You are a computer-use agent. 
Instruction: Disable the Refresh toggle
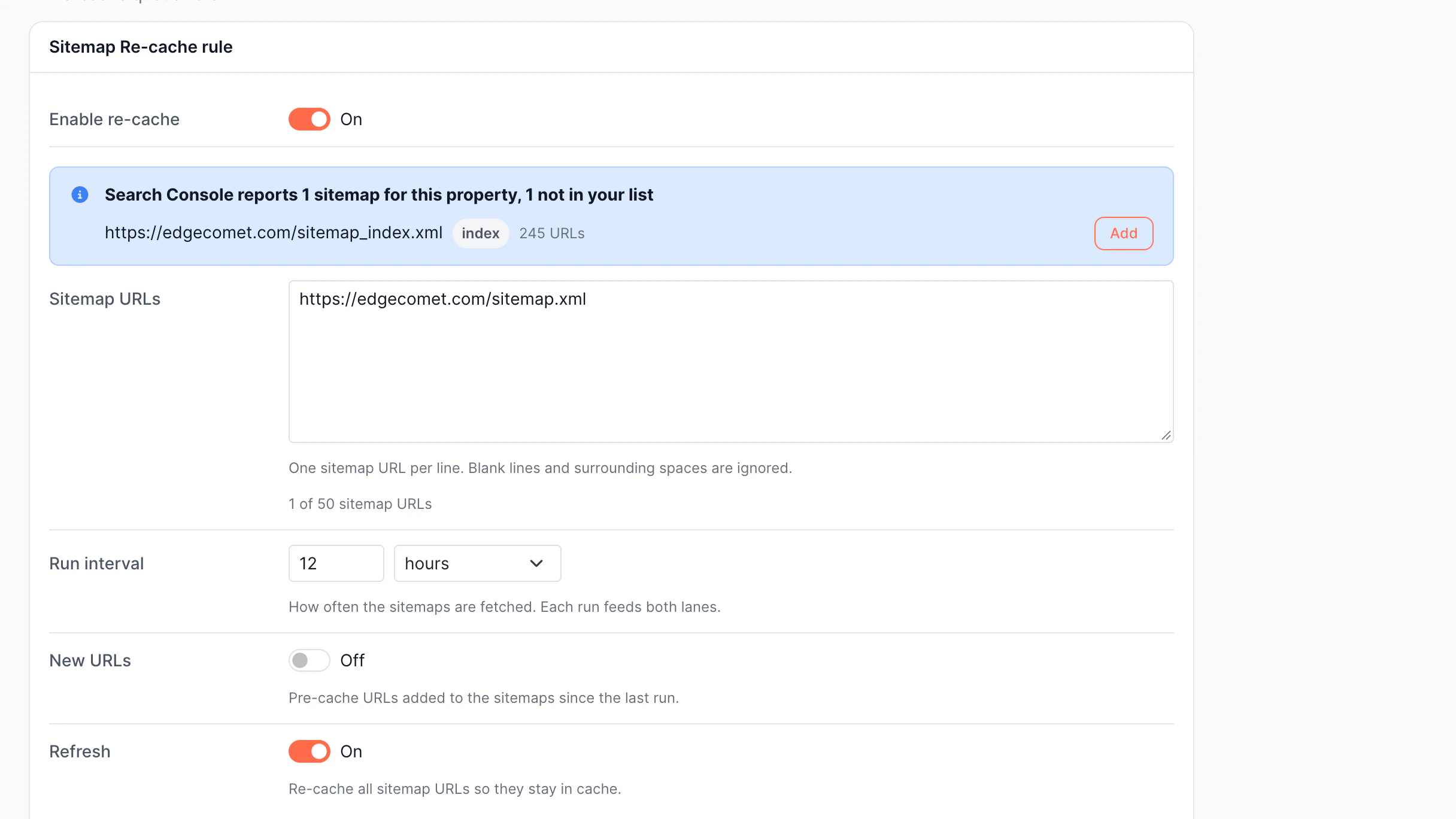click(x=309, y=751)
